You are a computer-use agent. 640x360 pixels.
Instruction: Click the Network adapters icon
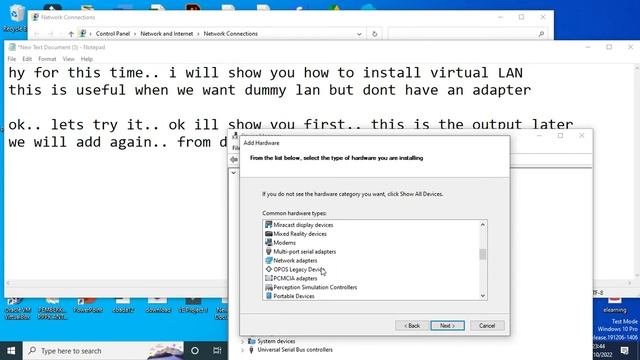(269, 260)
